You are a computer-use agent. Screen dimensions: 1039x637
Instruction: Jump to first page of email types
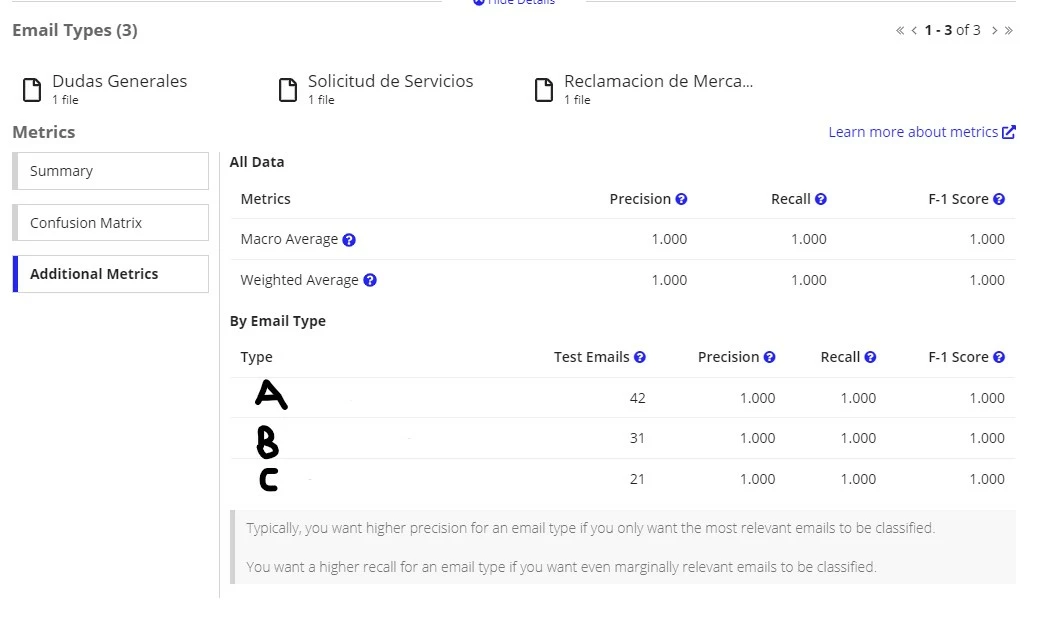point(900,30)
